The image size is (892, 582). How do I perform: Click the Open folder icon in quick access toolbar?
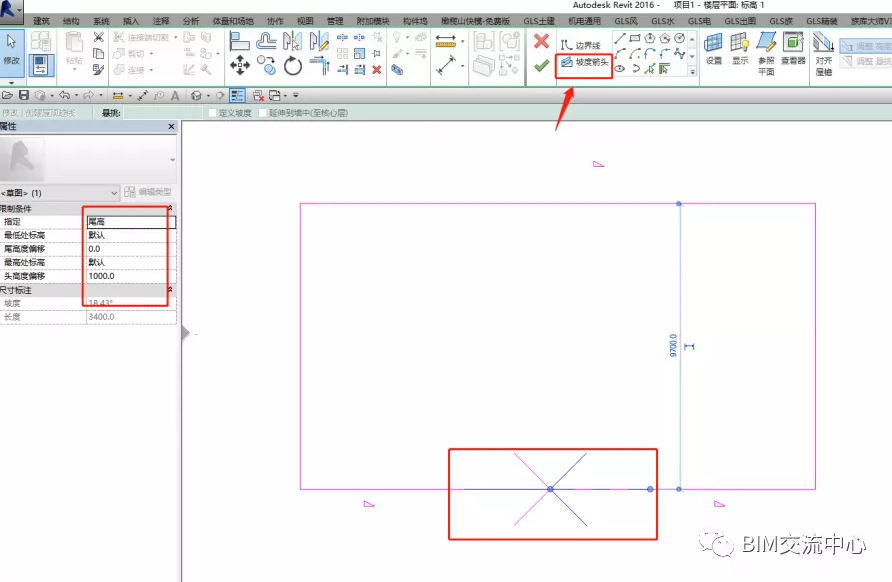click(7, 96)
